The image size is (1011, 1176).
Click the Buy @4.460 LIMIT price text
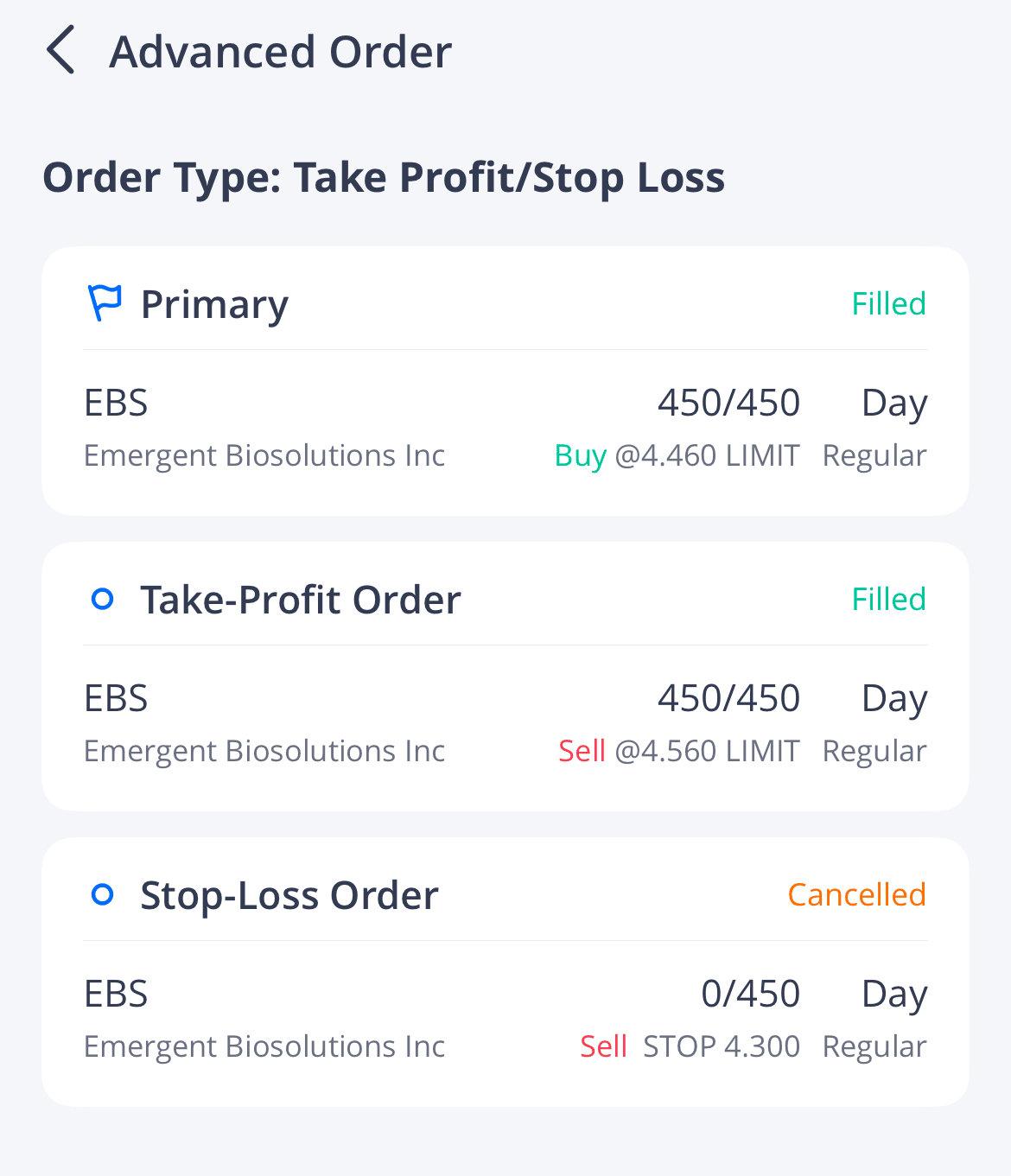pyautogui.click(x=677, y=455)
